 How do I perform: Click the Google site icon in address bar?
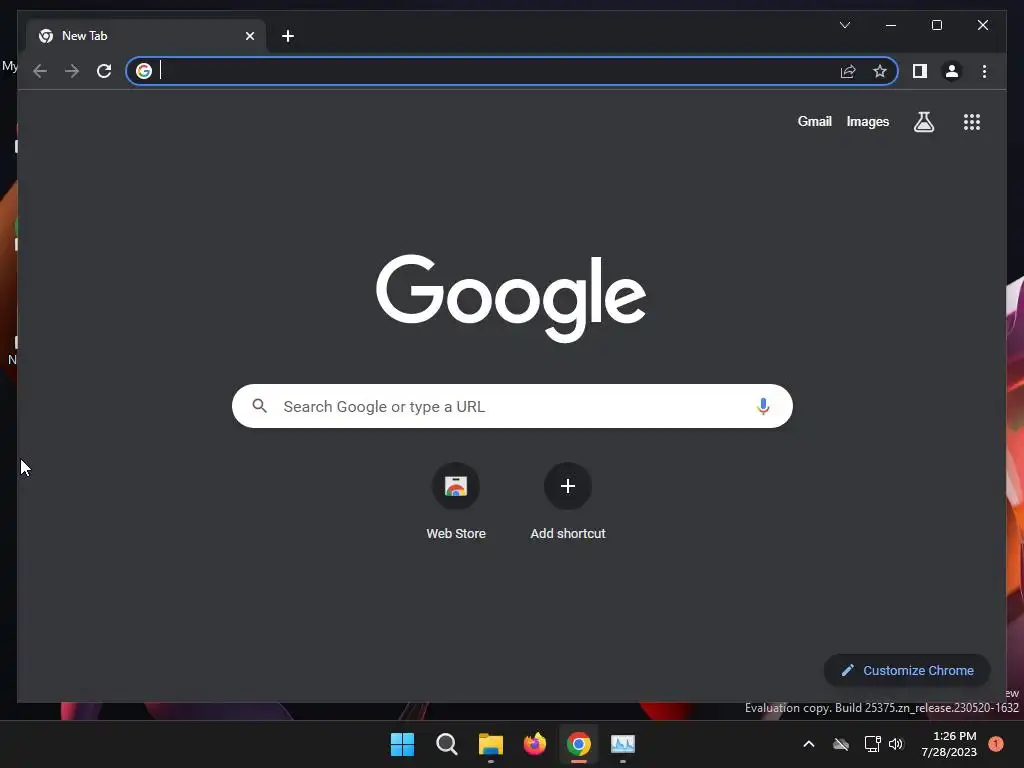click(144, 71)
